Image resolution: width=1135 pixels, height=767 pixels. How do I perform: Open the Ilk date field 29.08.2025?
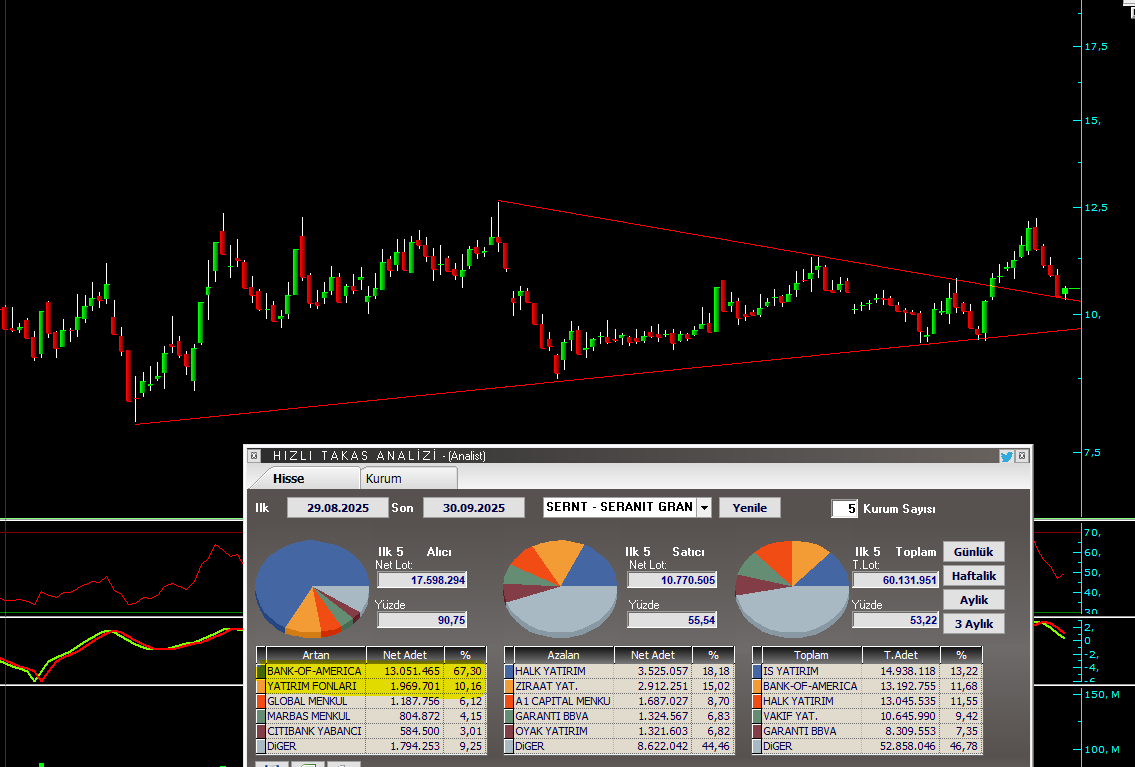(x=337, y=507)
